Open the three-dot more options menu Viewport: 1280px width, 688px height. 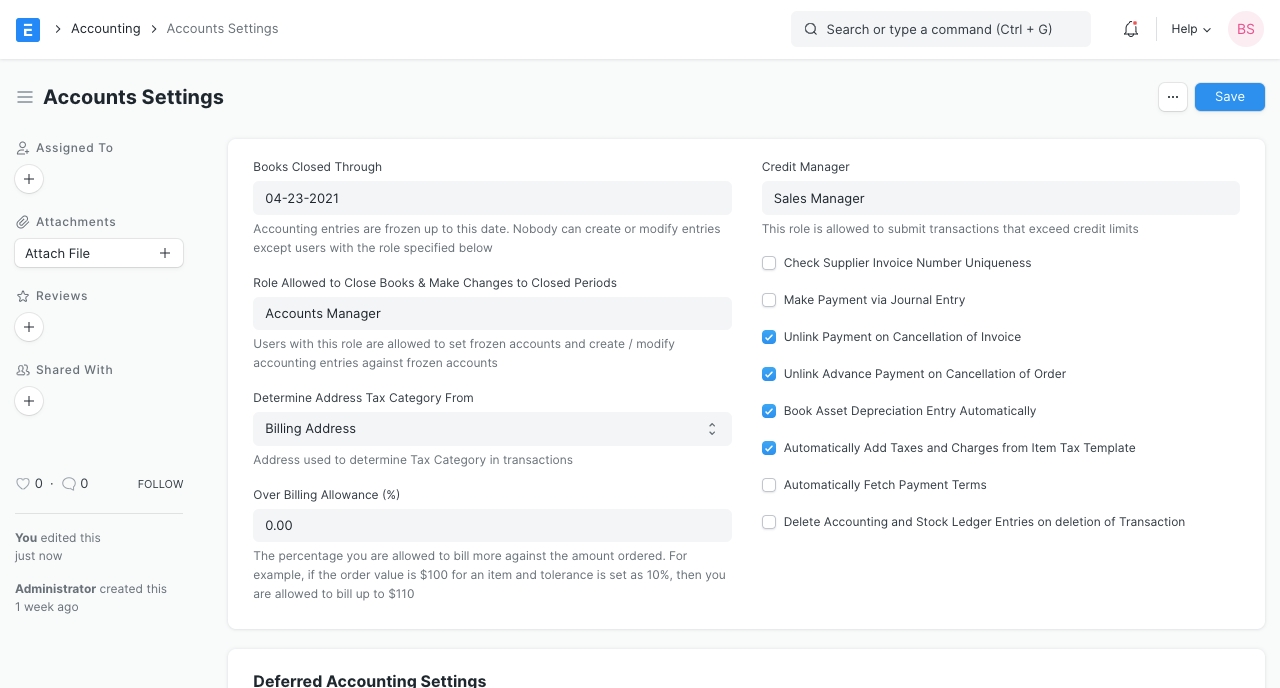(x=1173, y=97)
